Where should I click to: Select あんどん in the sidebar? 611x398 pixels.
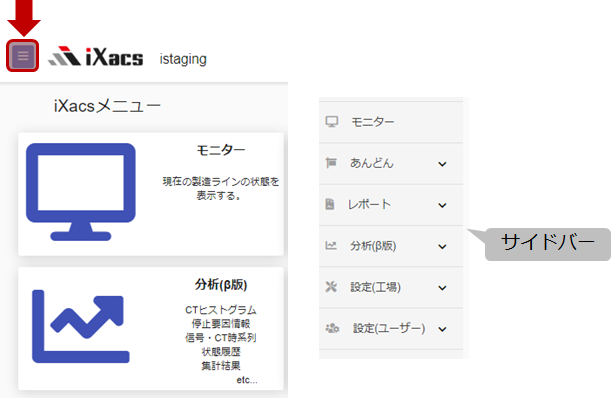click(391, 163)
